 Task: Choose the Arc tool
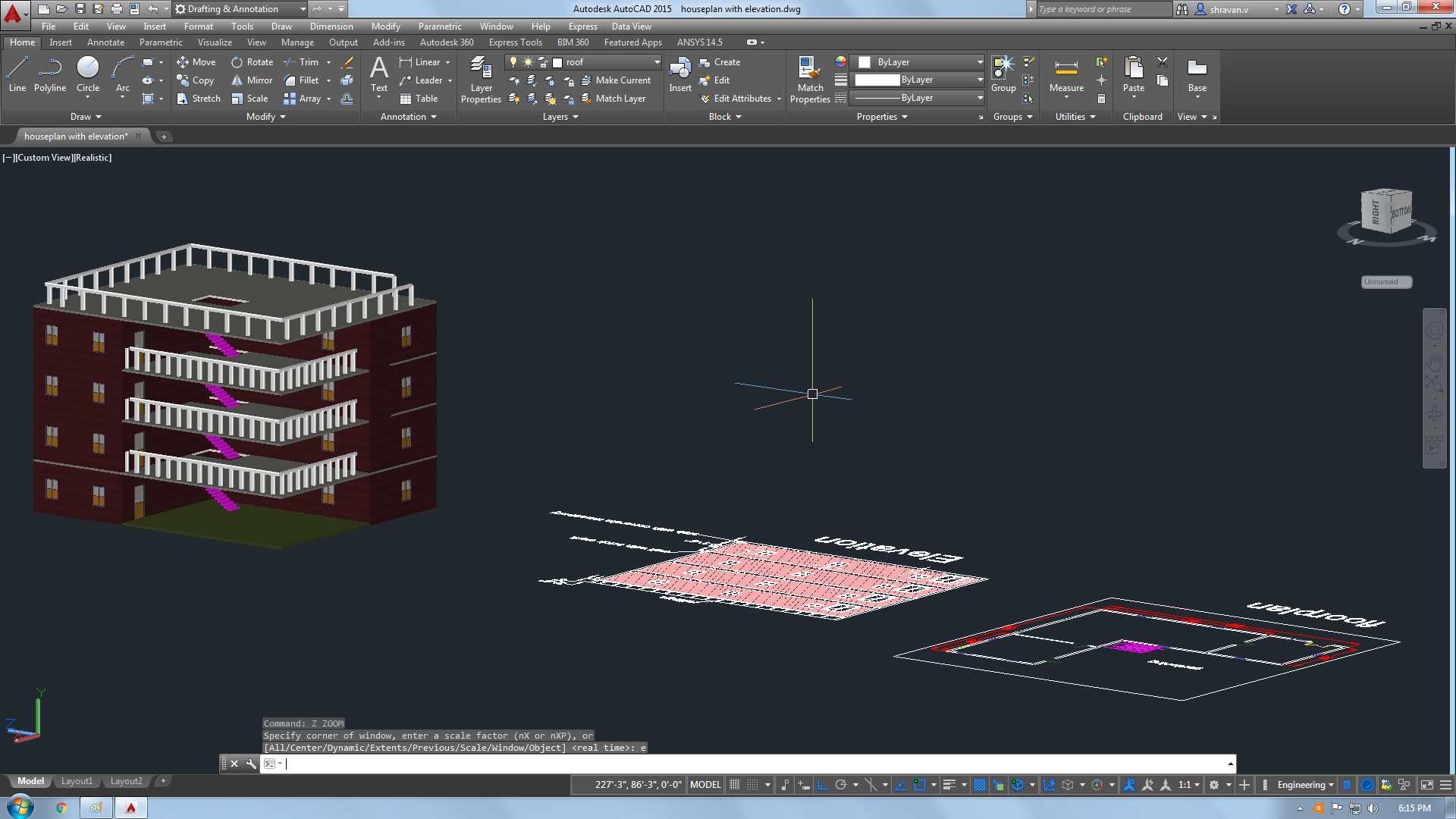coord(122,75)
